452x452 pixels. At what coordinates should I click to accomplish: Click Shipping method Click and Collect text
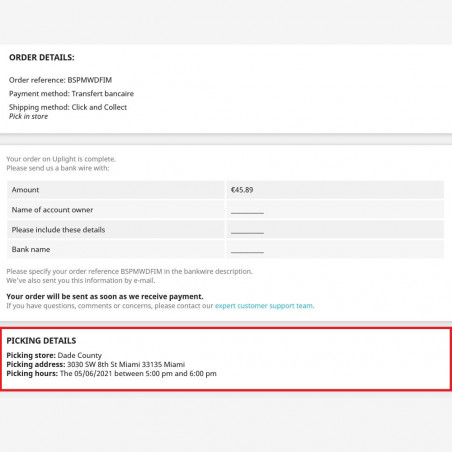pyautogui.click(x=68, y=107)
